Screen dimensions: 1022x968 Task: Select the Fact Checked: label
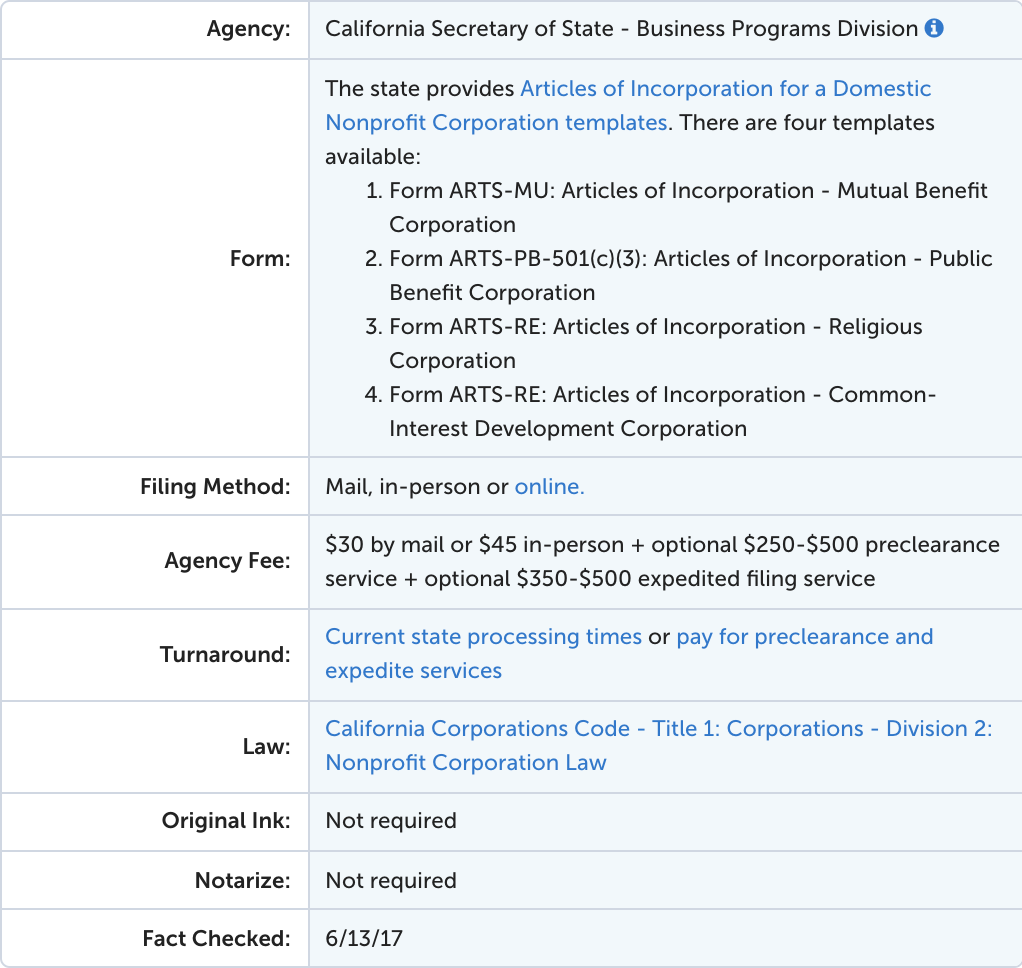pos(216,939)
